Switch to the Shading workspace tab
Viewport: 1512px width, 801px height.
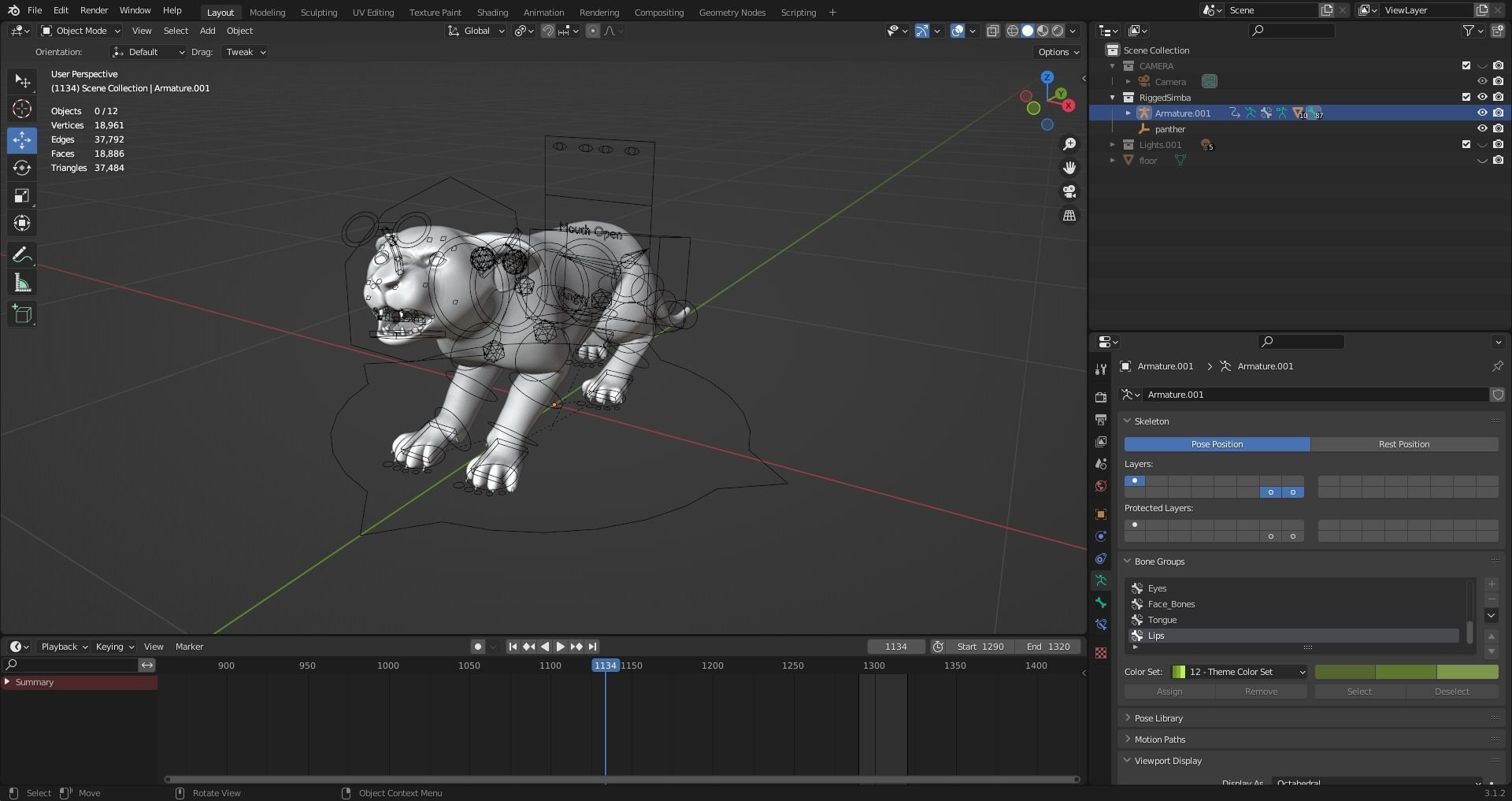492,13
